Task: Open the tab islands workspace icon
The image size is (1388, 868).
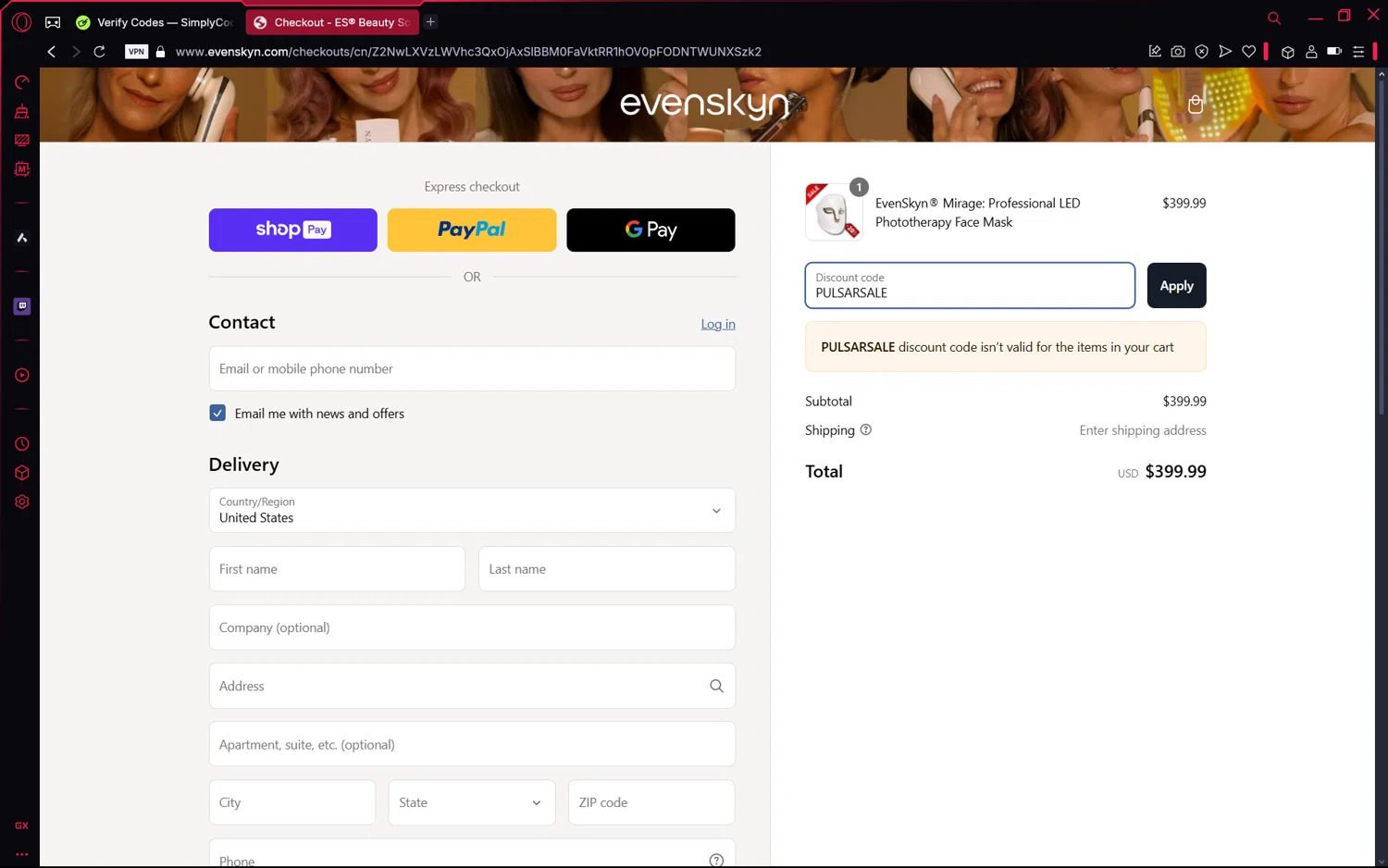Action: (53, 22)
